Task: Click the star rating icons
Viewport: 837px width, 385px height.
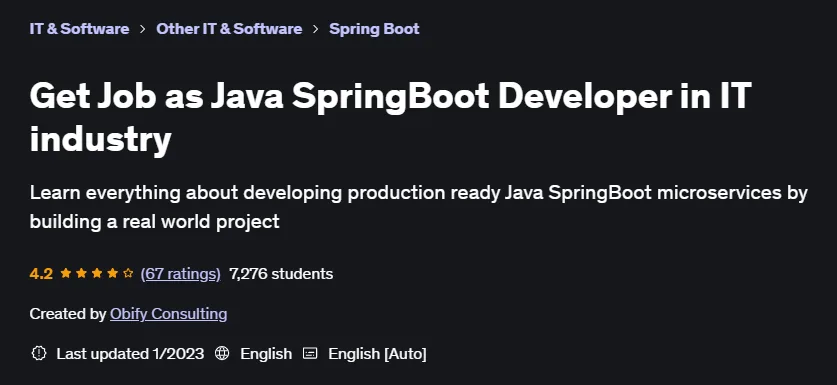Action: 97,274
